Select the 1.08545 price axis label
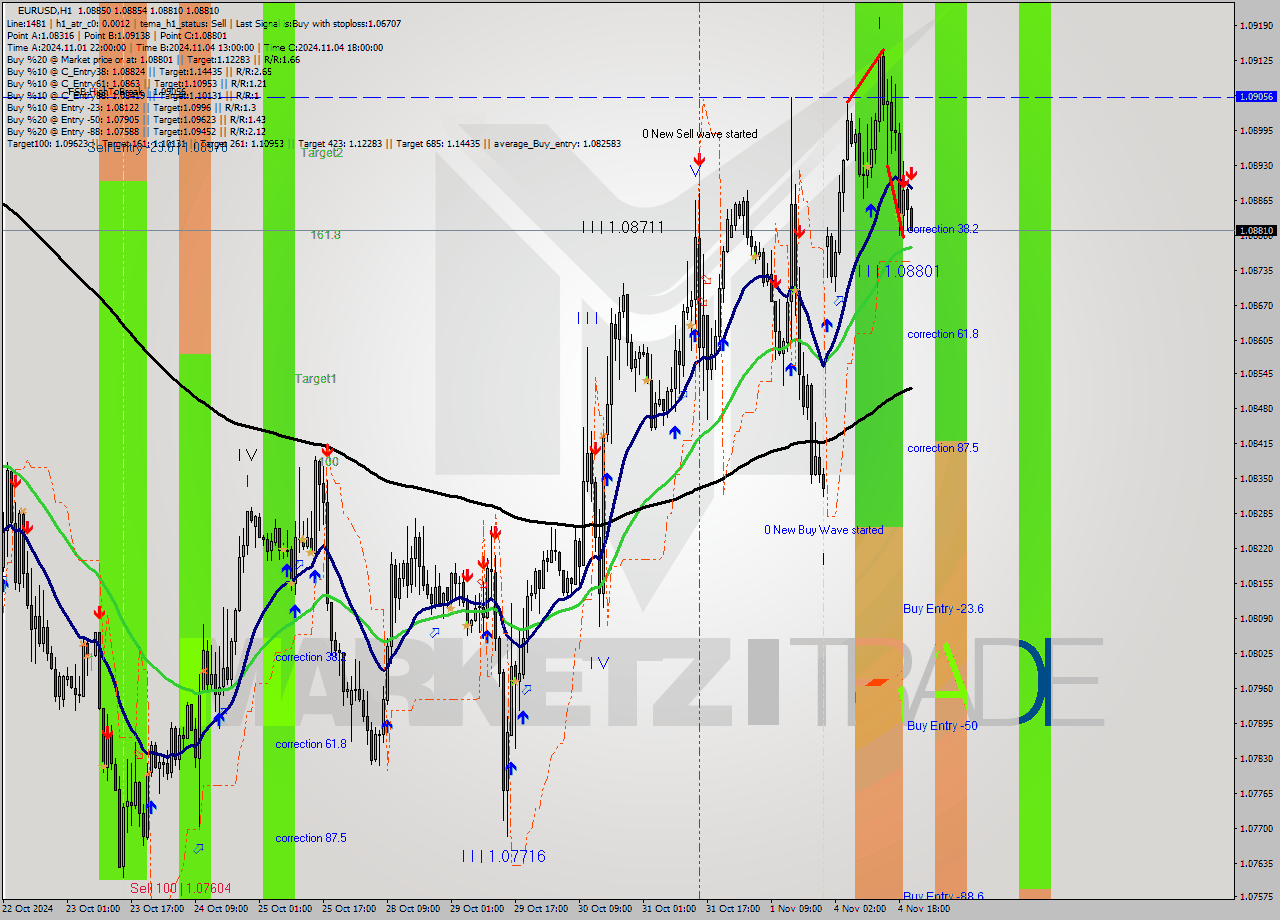The image size is (1280, 920). coord(1256,374)
